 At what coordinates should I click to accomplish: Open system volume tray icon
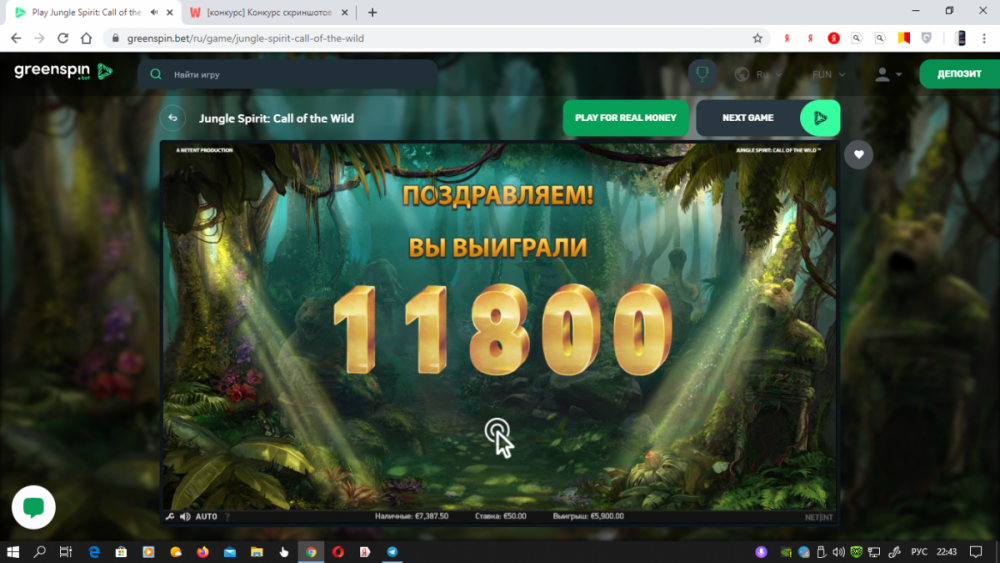pos(839,552)
